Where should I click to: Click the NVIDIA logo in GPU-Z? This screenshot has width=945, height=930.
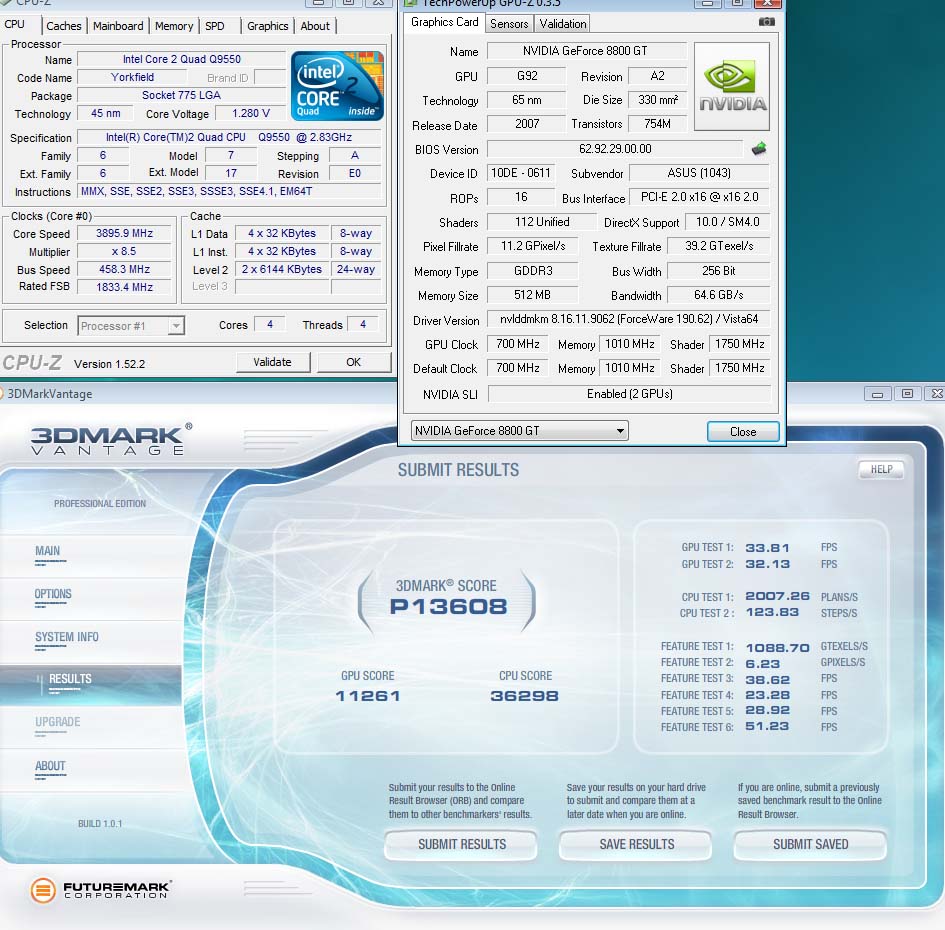coord(732,87)
